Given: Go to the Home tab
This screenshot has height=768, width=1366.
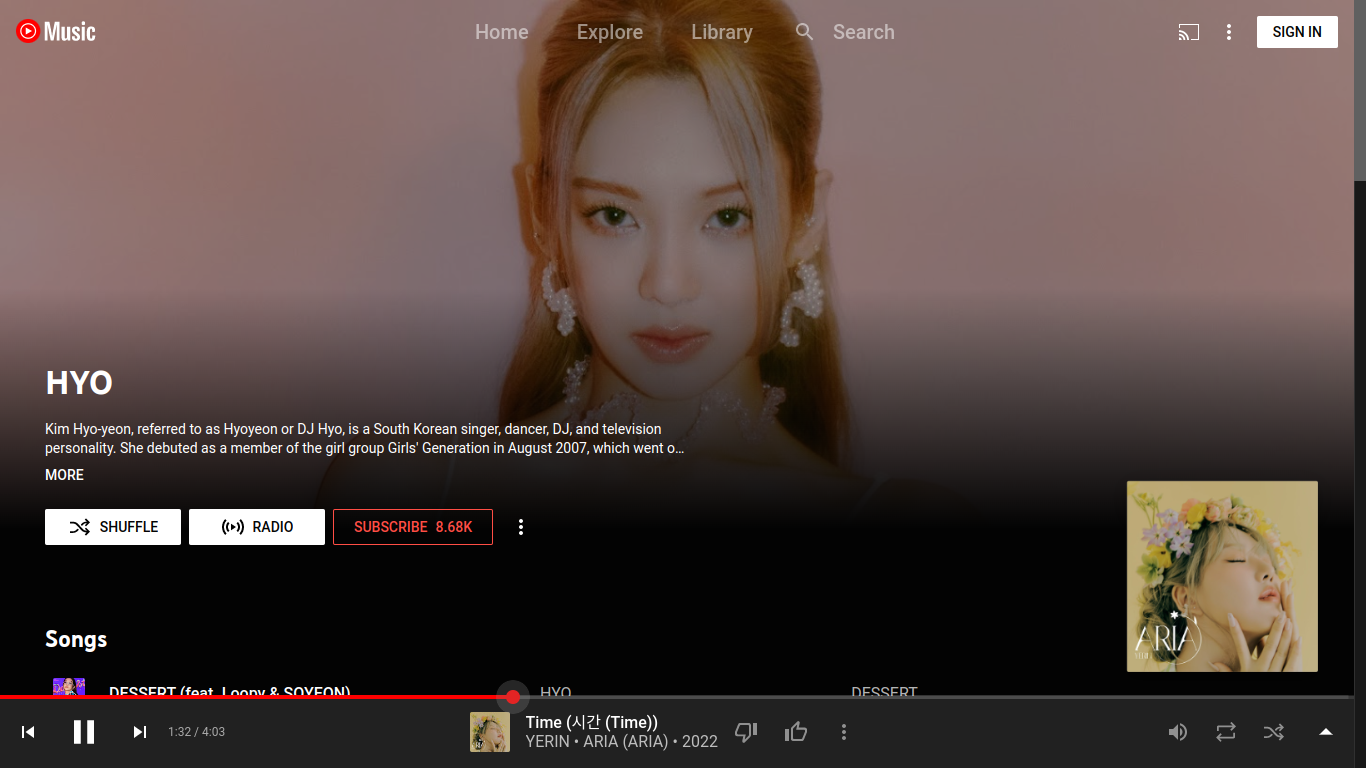Looking at the screenshot, I should pyautogui.click(x=501, y=32).
